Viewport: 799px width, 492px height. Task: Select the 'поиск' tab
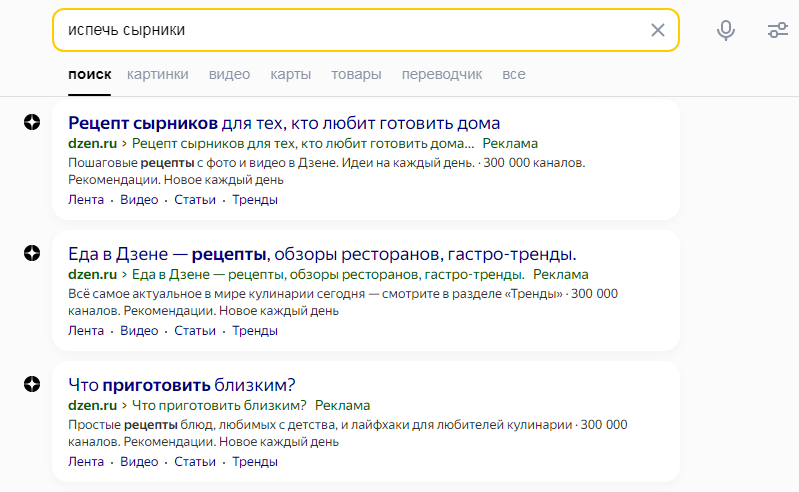pyautogui.click(x=90, y=74)
